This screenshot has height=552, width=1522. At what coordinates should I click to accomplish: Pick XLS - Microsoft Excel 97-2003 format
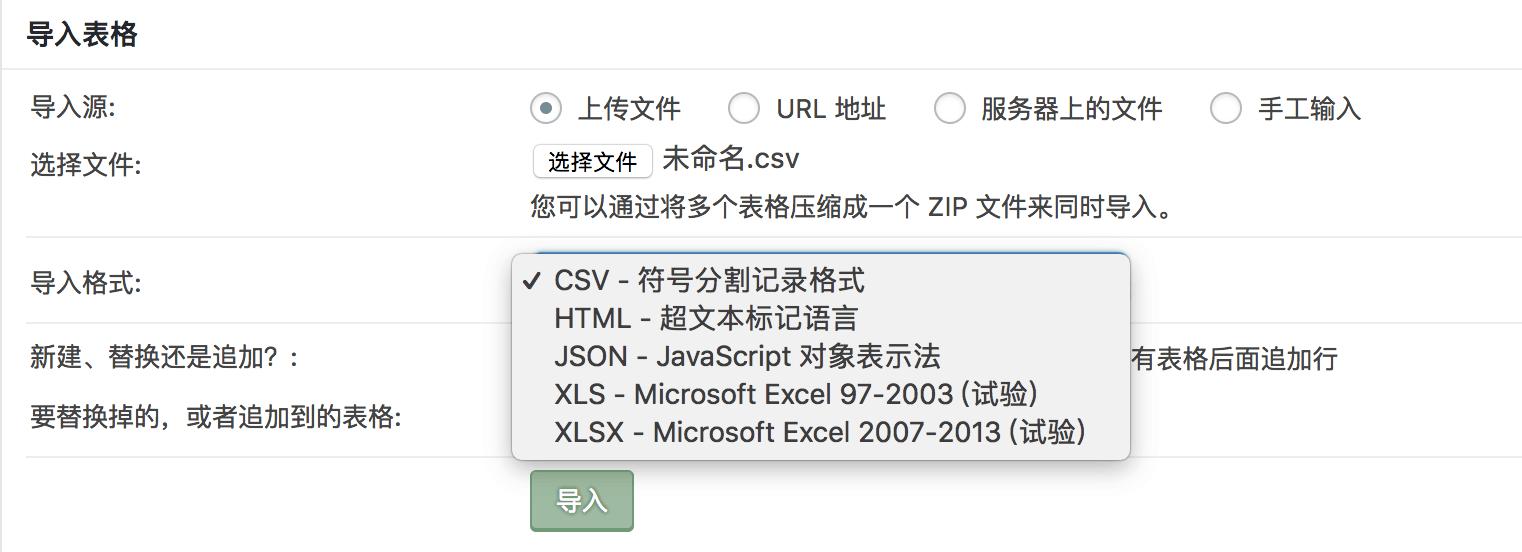pyautogui.click(x=795, y=394)
